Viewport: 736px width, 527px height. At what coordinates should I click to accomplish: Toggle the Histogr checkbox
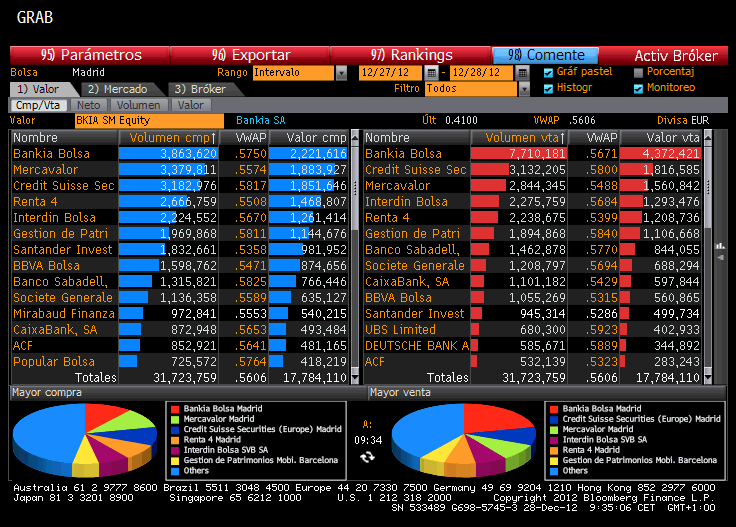coord(548,88)
